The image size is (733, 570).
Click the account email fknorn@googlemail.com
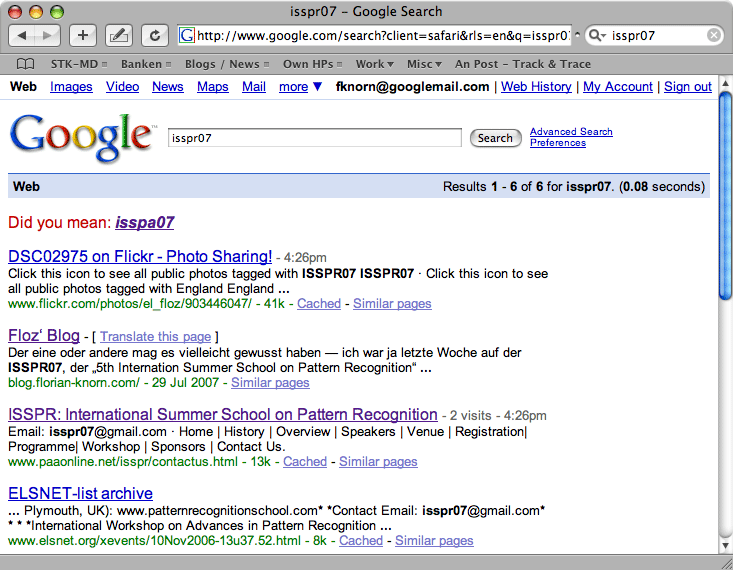pyautogui.click(x=412, y=87)
